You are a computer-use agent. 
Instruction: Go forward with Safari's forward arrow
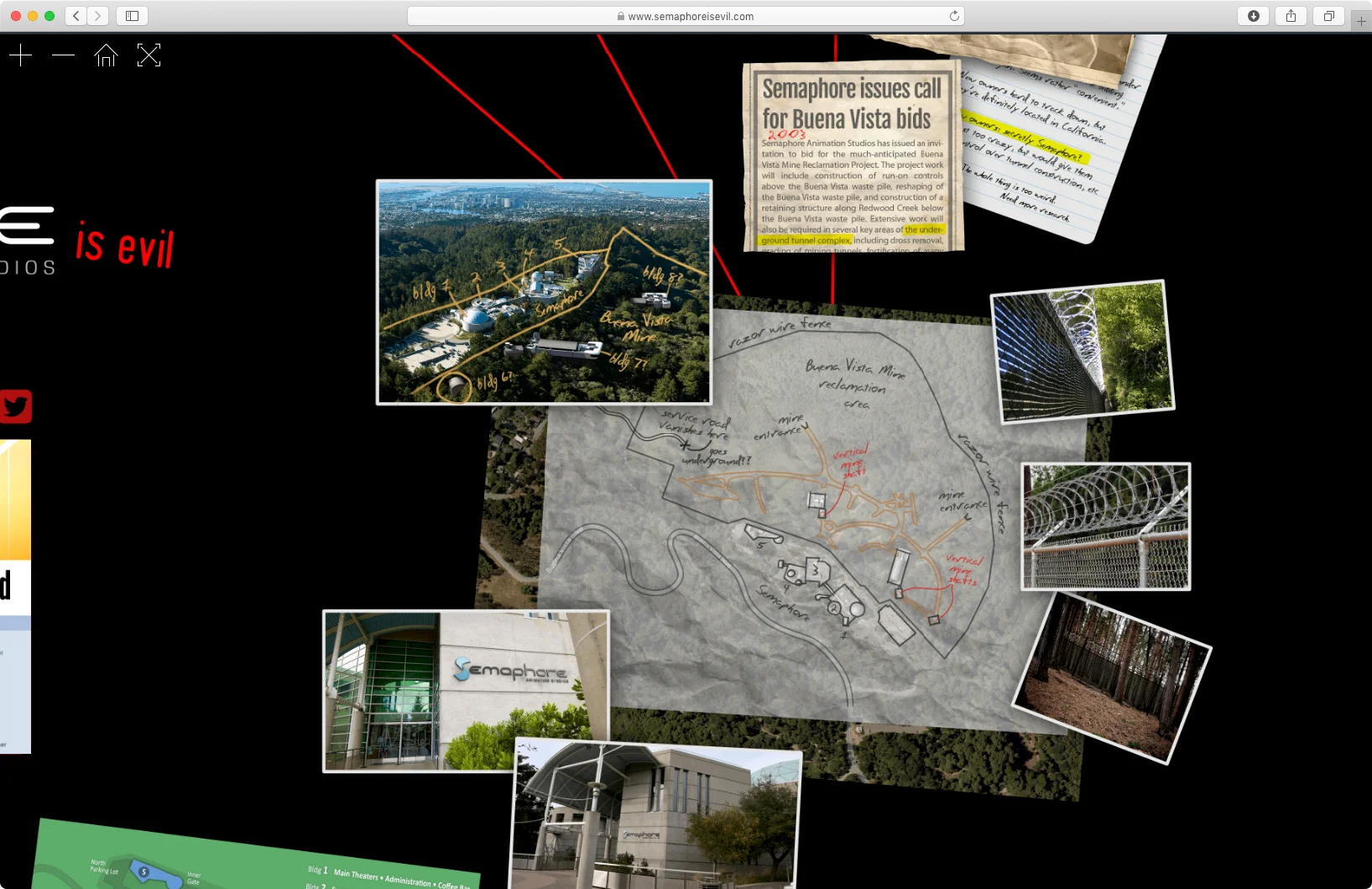pos(97,16)
